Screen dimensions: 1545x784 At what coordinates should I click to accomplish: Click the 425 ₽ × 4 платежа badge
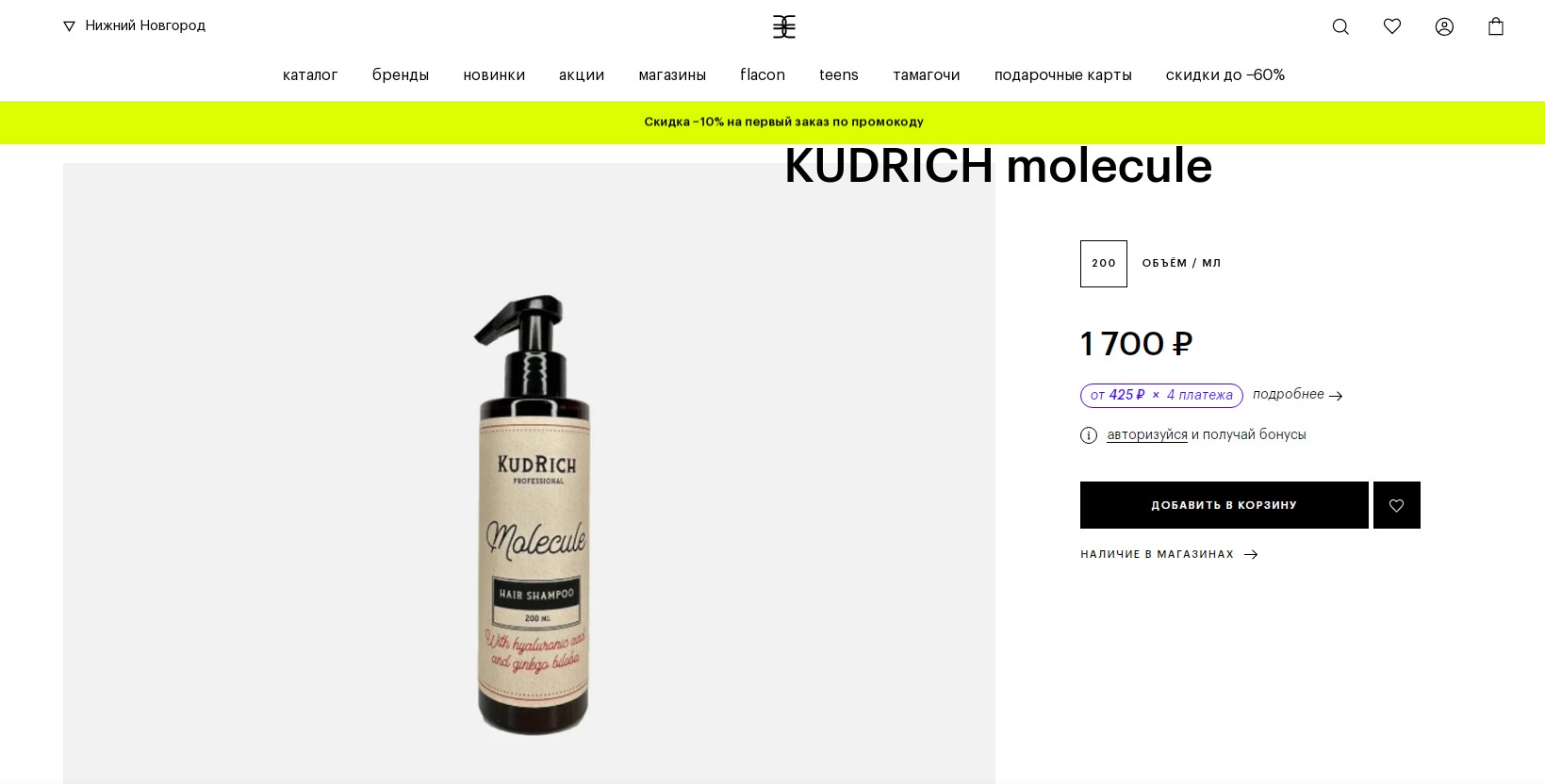(x=1161, y=396)
